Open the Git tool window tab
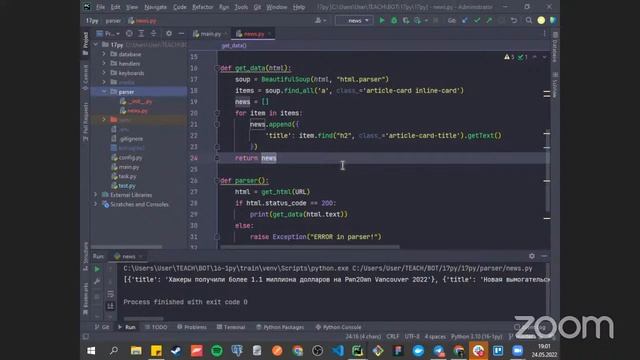 pos(102,327)
